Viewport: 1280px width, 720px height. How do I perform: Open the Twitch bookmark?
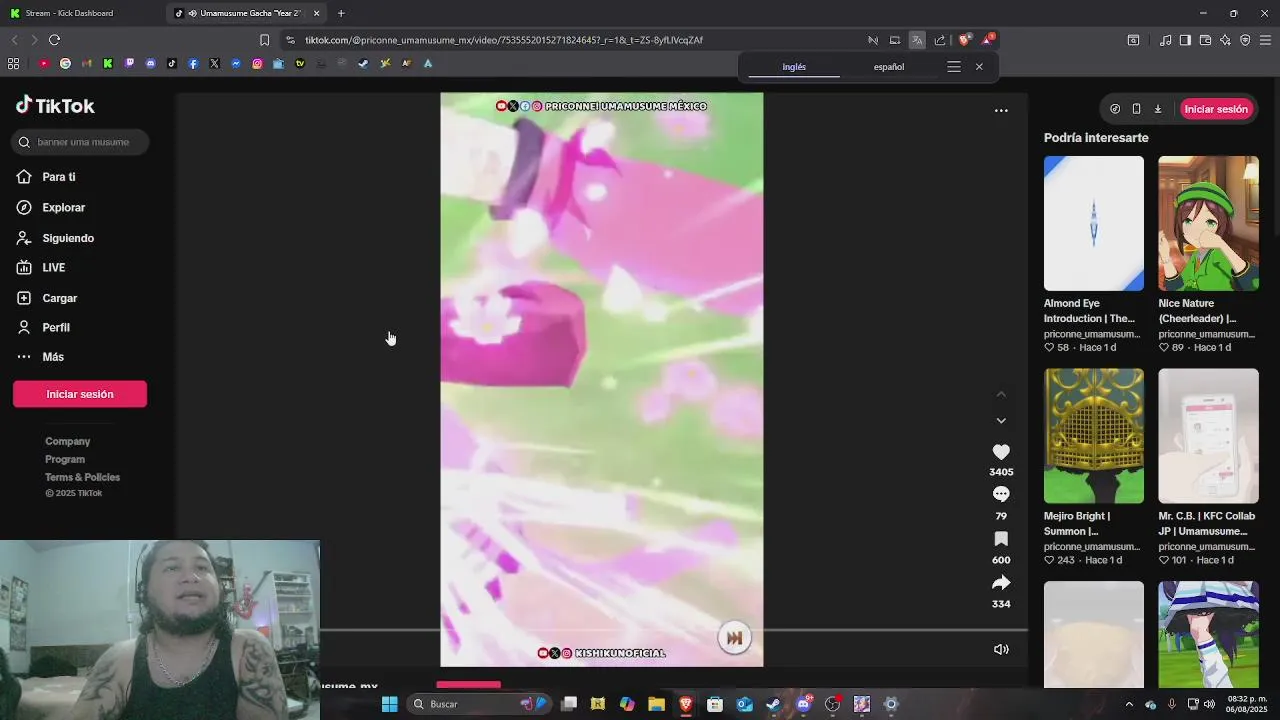(x=129, y=63)
